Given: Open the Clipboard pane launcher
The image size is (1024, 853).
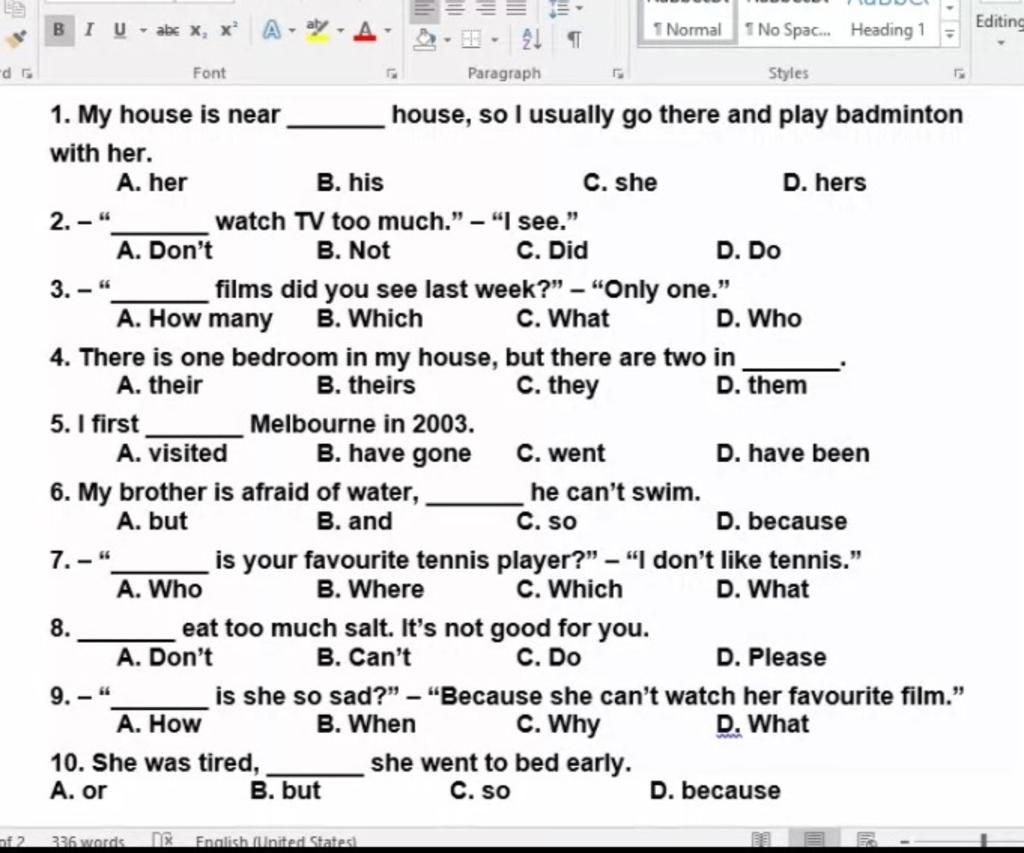Looking at the screenshot, I should coord(26,73).
